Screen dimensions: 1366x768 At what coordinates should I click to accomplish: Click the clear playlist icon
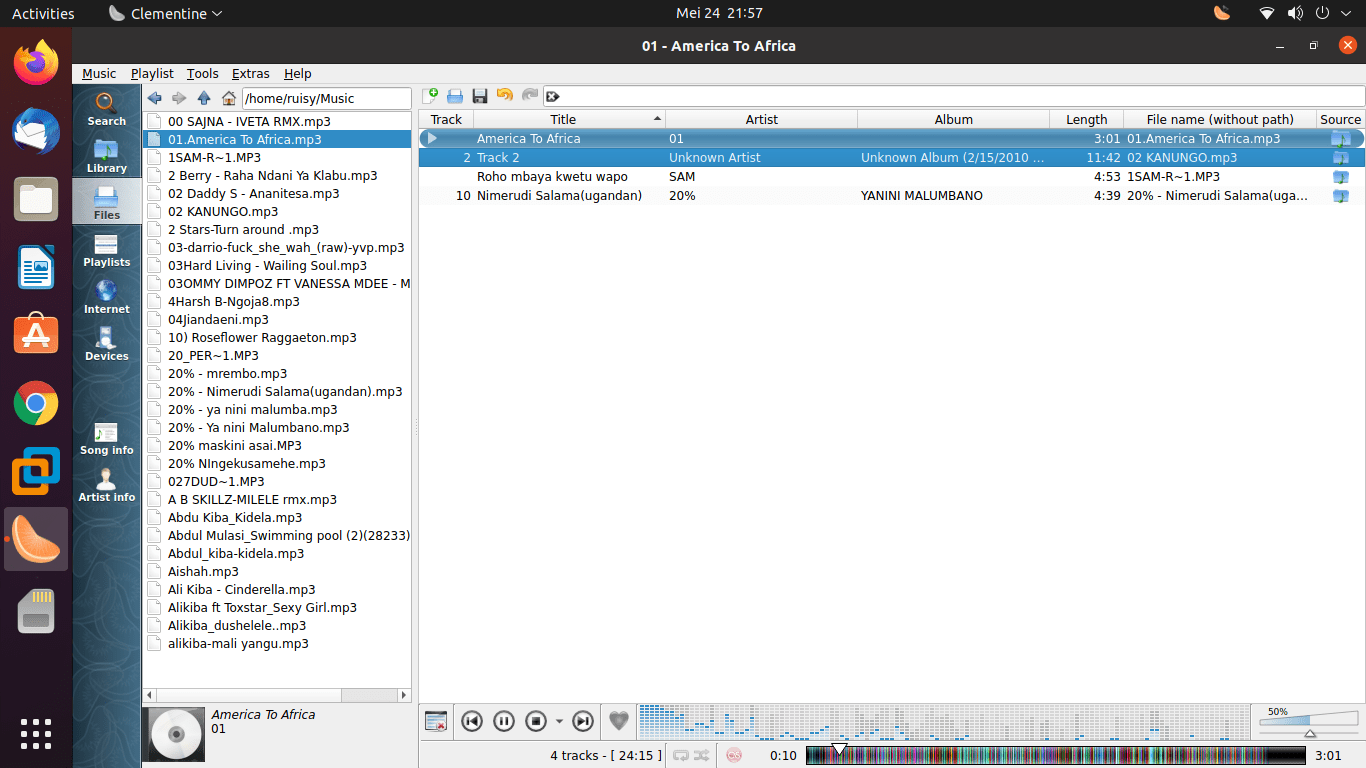tap(436, 721)
